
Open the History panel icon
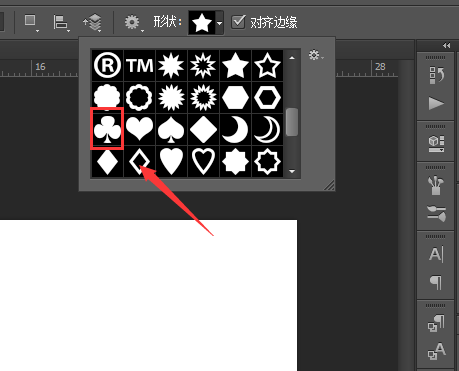pos(436,75)
